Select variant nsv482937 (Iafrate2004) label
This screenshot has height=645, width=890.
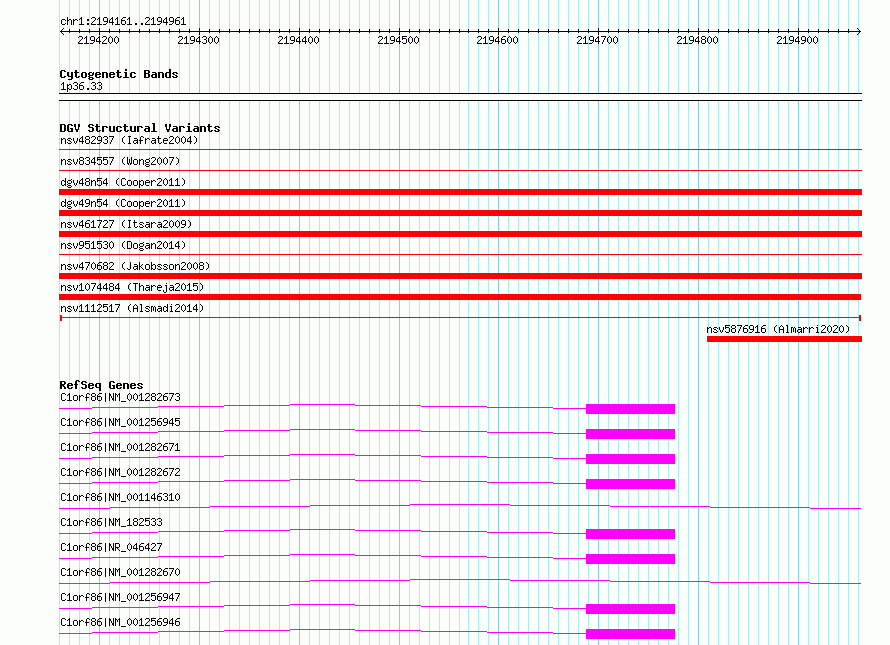[x=129, y=140]
